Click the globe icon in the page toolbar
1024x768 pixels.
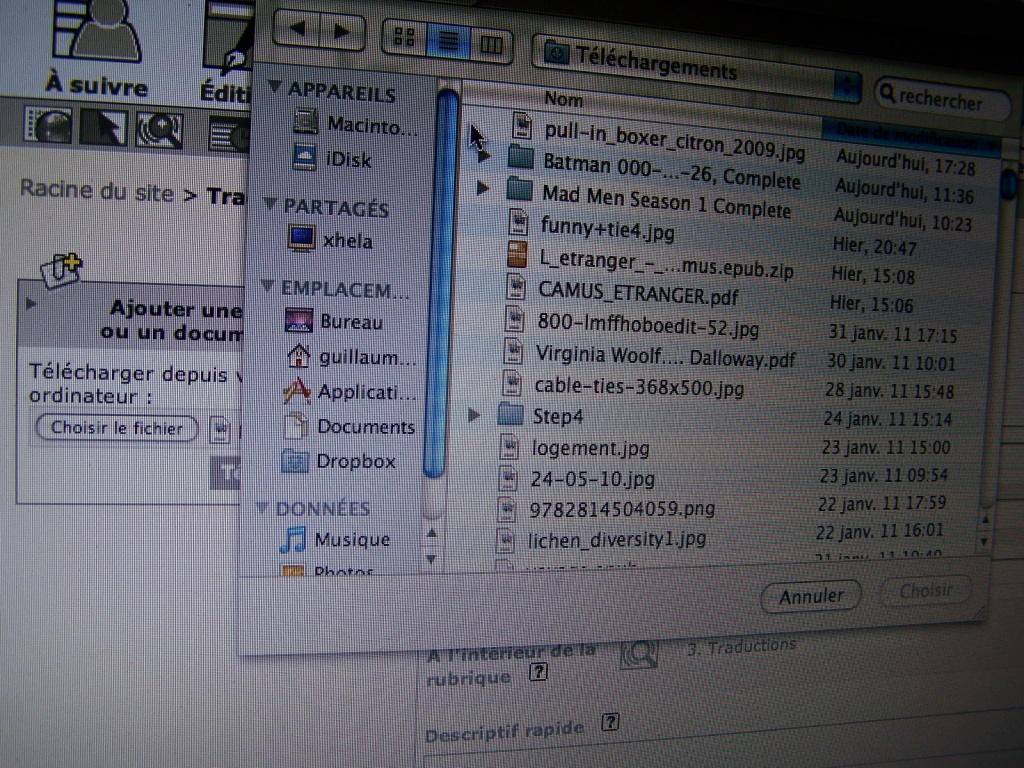(x=48, y=125)
